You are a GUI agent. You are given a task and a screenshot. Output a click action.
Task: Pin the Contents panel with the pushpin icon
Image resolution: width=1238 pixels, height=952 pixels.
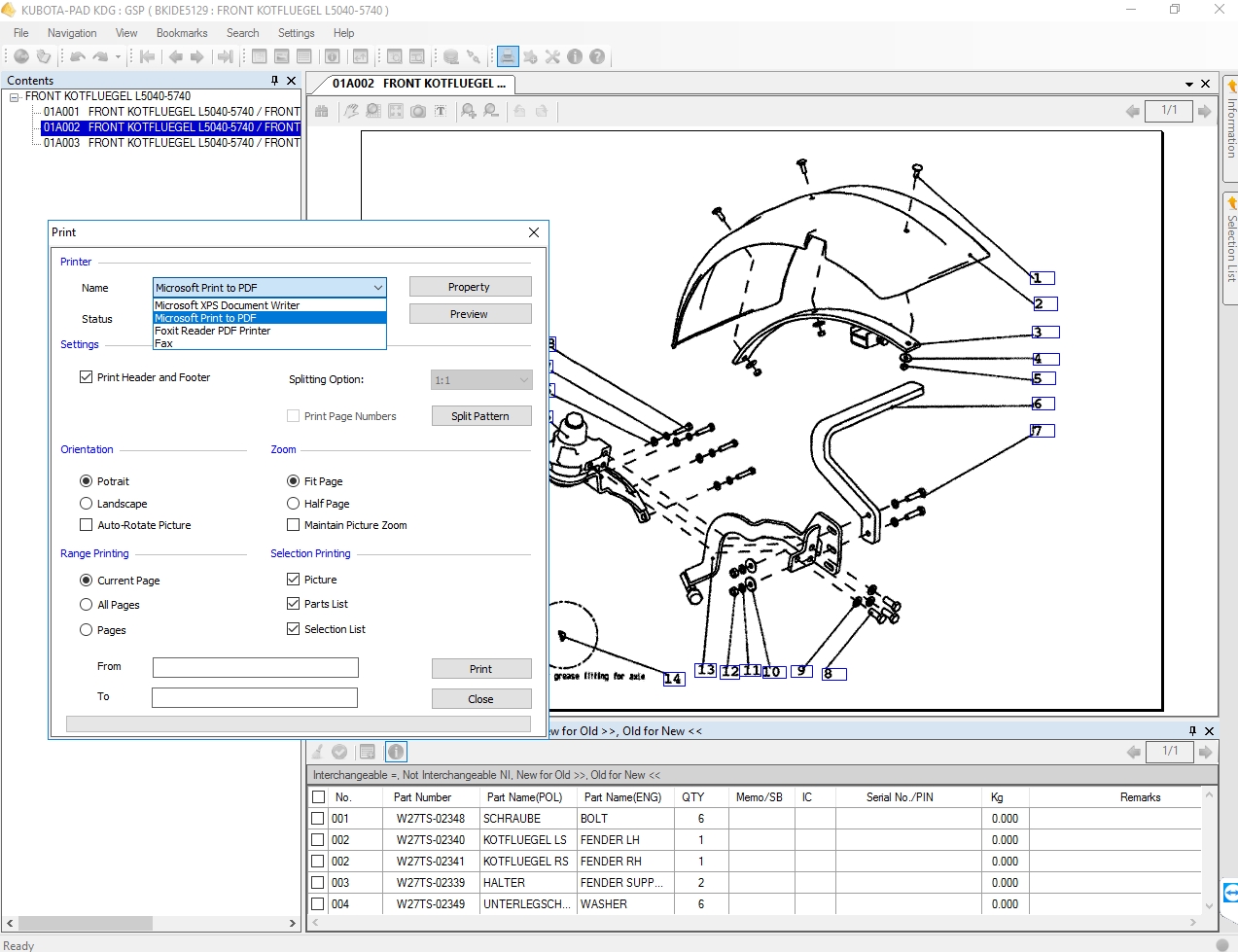click(274, 81)
